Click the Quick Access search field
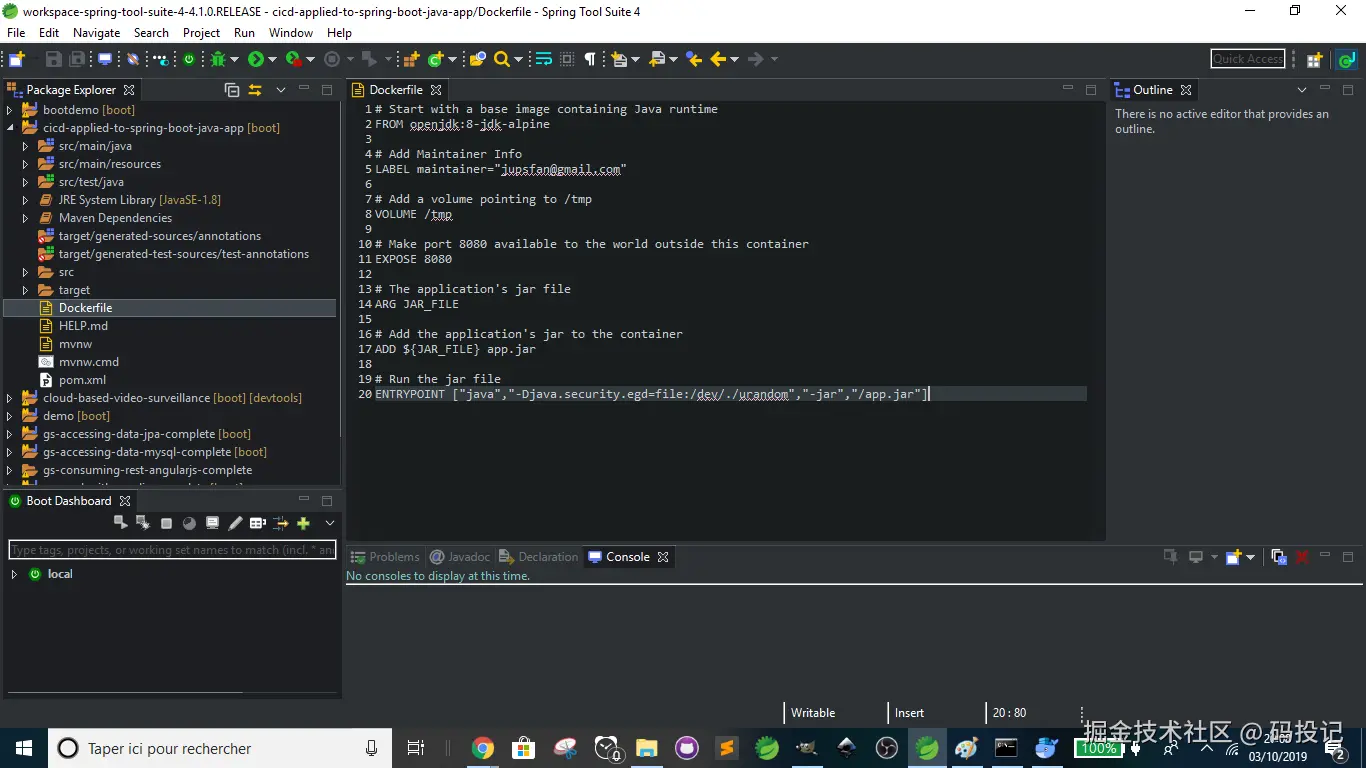The height and width of the screenshot is (768, 1366). click(x=1248, y=59)
